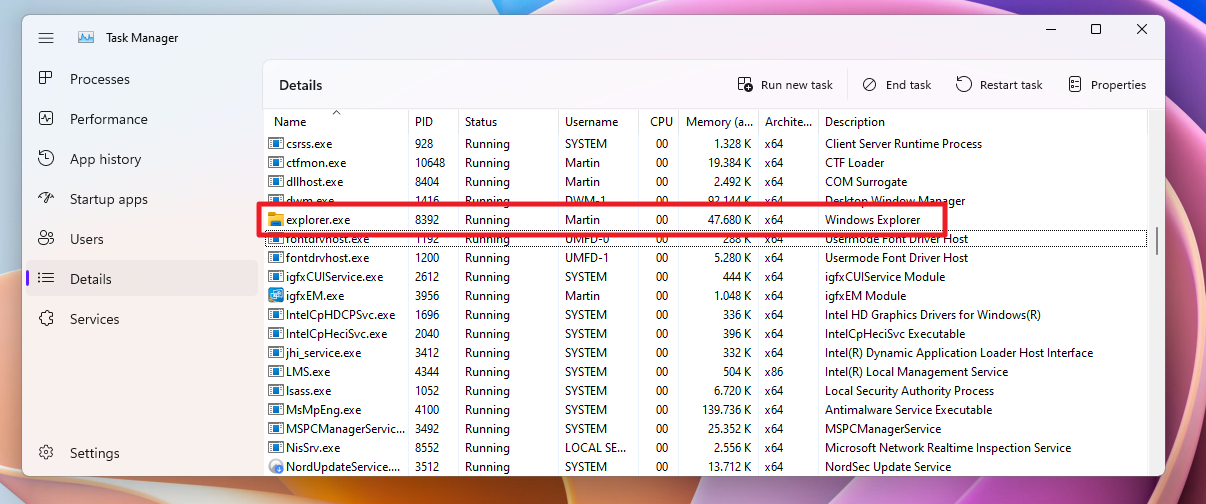Sort by the Name column header

(337, 122)
